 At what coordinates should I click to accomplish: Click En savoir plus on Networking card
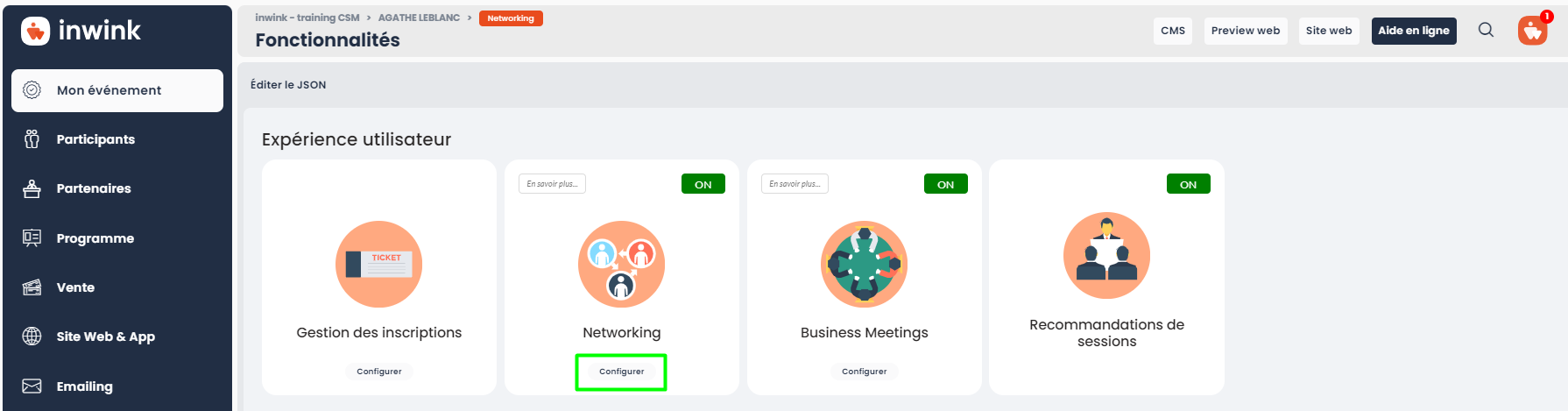pos(552,184)
